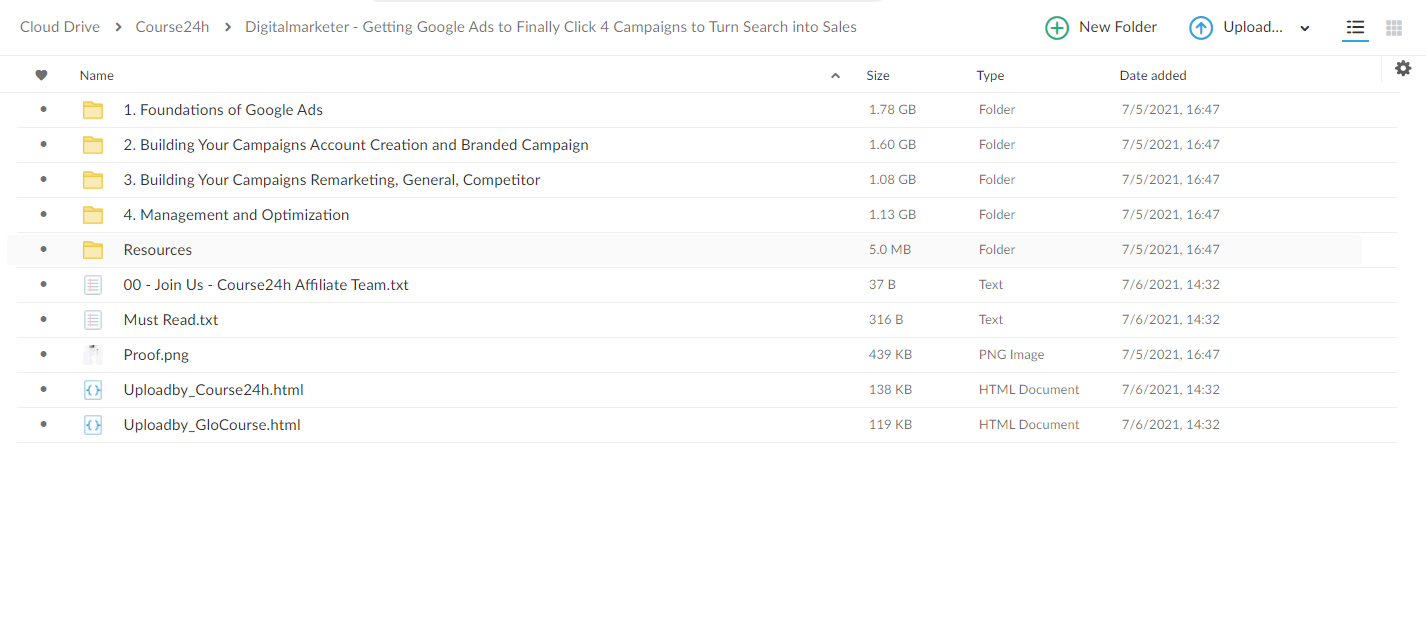Switch to list view
This screenshot has height=630, width=1426.
[x=1355, y=27]
